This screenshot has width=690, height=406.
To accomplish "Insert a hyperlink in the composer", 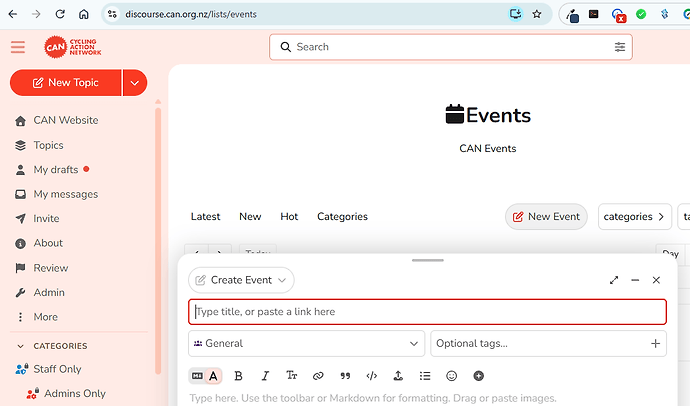I will (318, 376).
